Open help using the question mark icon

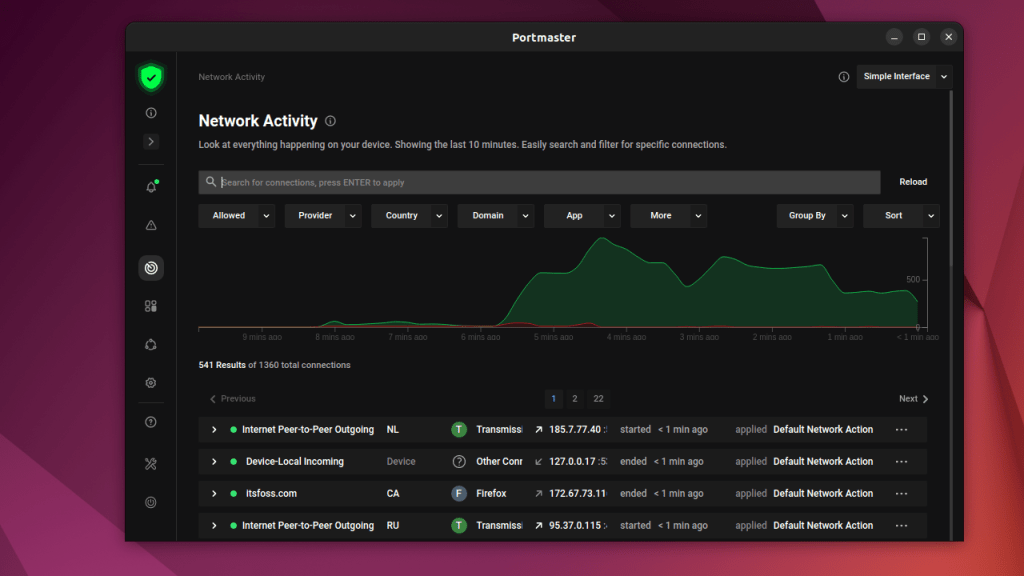coord(151,421)
